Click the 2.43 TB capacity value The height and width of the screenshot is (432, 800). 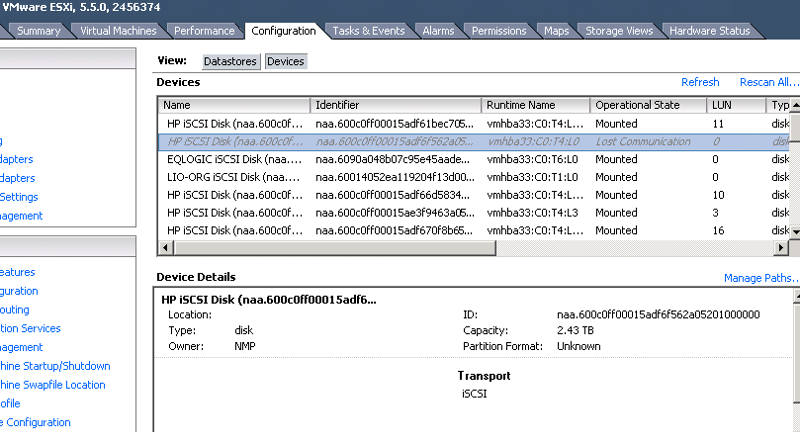[x=575, y=331]
